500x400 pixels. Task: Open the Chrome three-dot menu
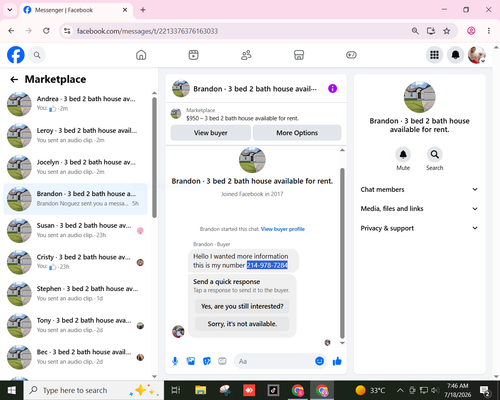coord(489,31)
